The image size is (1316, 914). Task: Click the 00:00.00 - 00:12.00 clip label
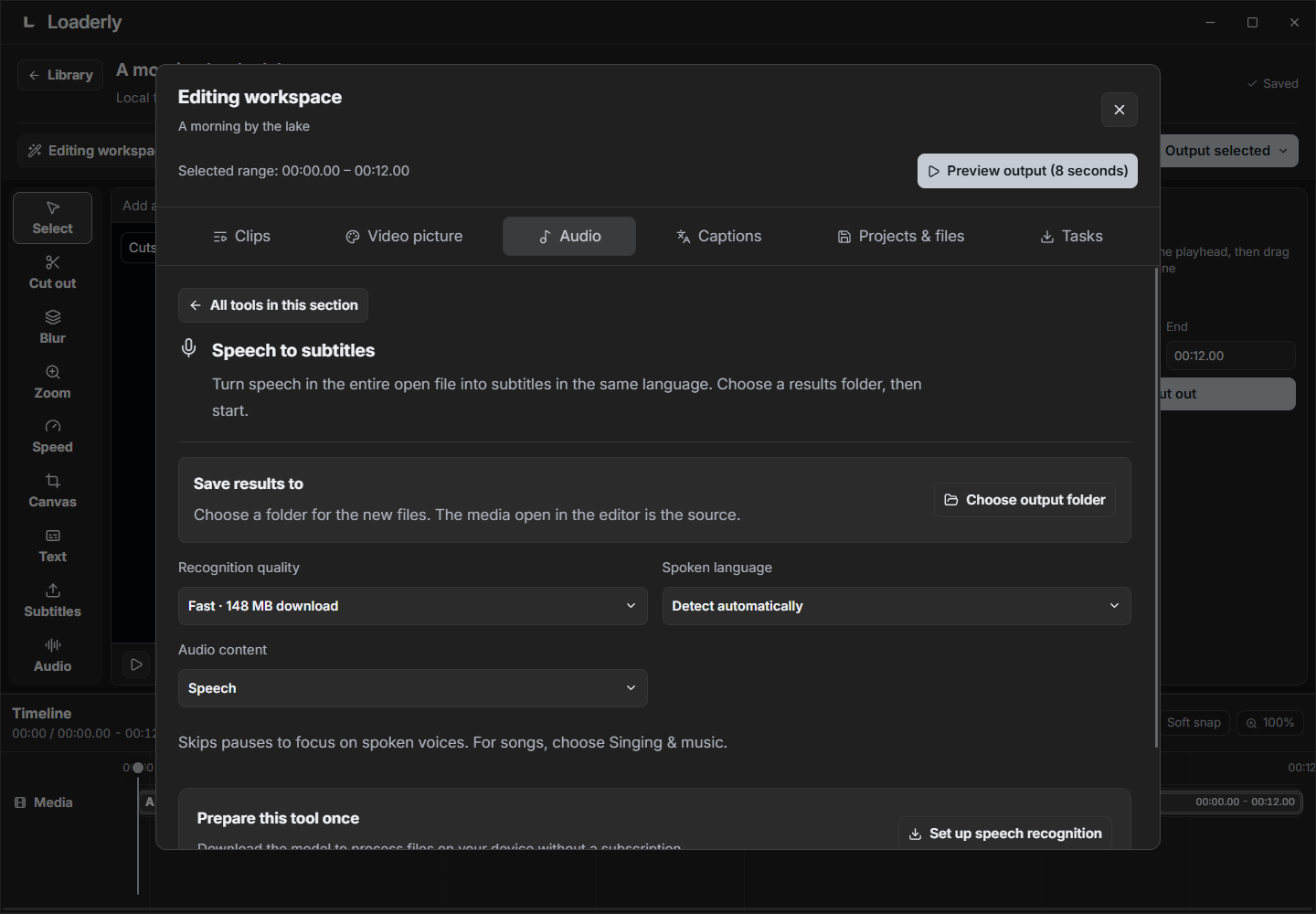1245,802
